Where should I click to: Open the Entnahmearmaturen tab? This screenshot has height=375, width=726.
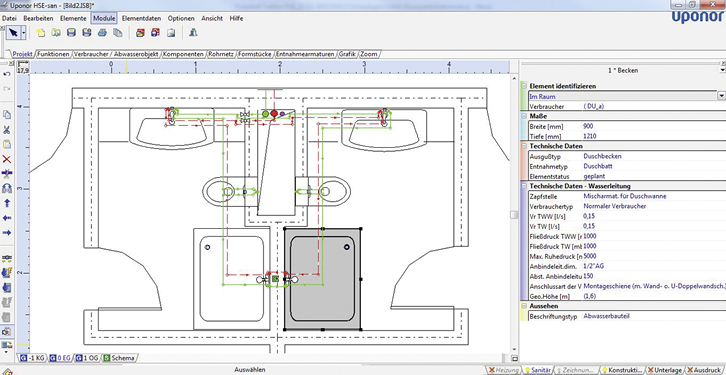point(305,54)
